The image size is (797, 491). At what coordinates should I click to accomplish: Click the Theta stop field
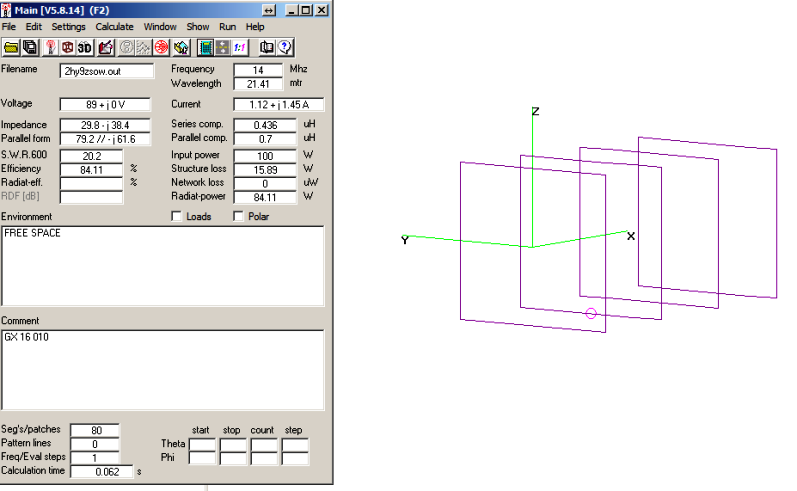[x=233, y=444]
